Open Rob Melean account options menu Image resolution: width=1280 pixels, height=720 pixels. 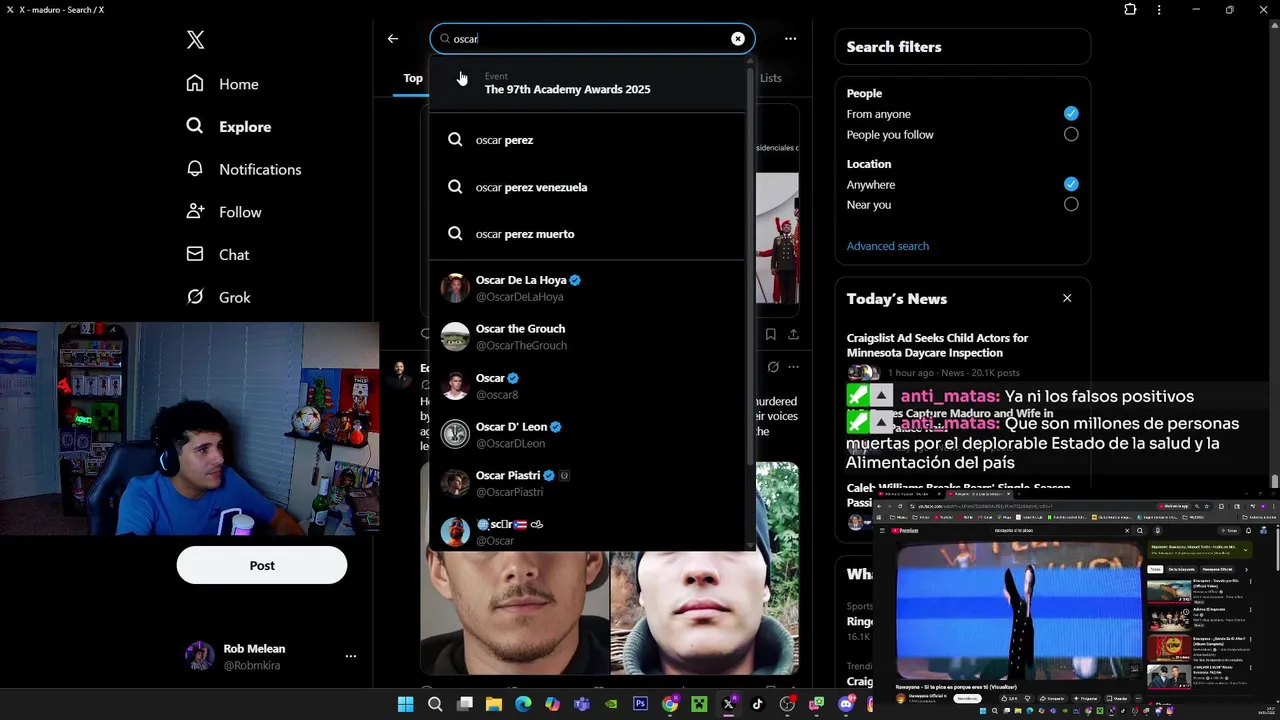pyautogui.click(x=351, y=656)
